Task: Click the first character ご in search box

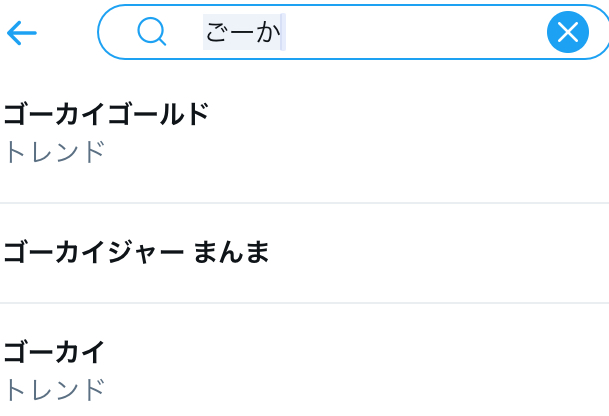Action: [216, 33]
